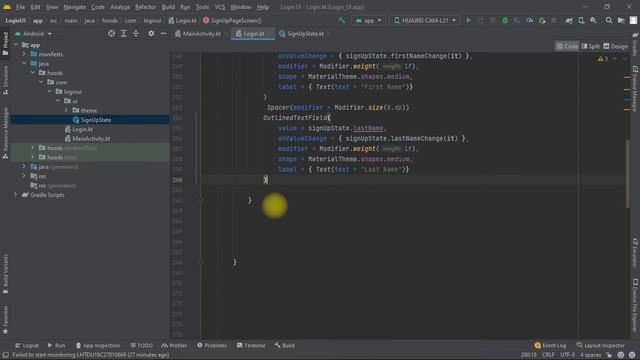Open the Tools menu
This screenshot has height=360, width=640.
[202, 7]
